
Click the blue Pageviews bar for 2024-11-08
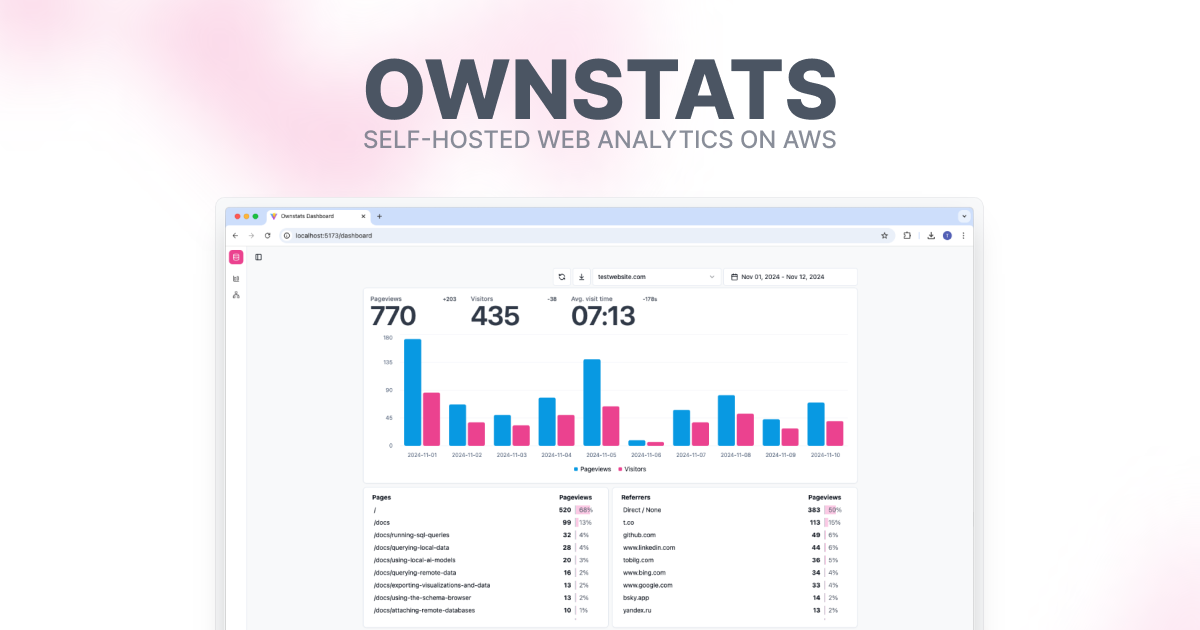click(726, 420)
